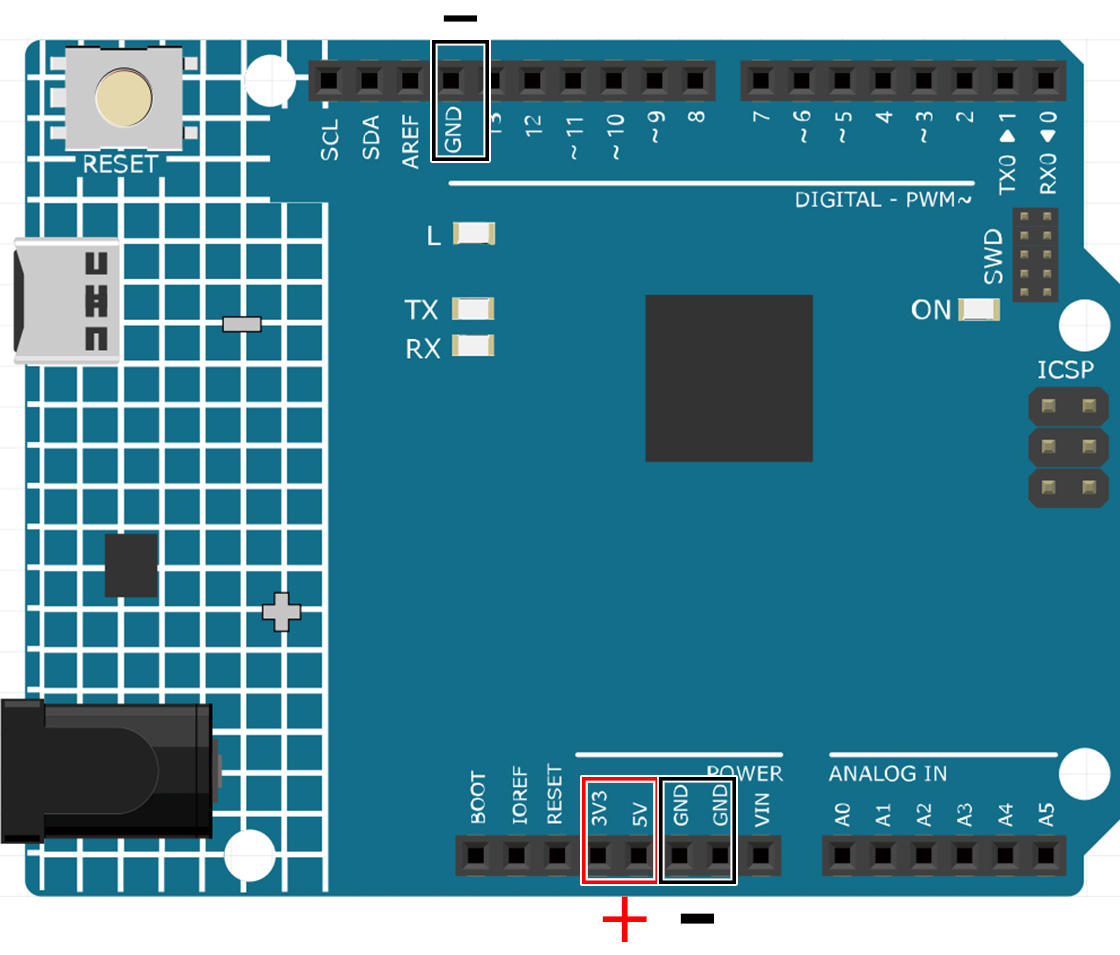Select digital pin 8 socket
The height and width of the screenshot is (955, 1120).
(695, 80)
